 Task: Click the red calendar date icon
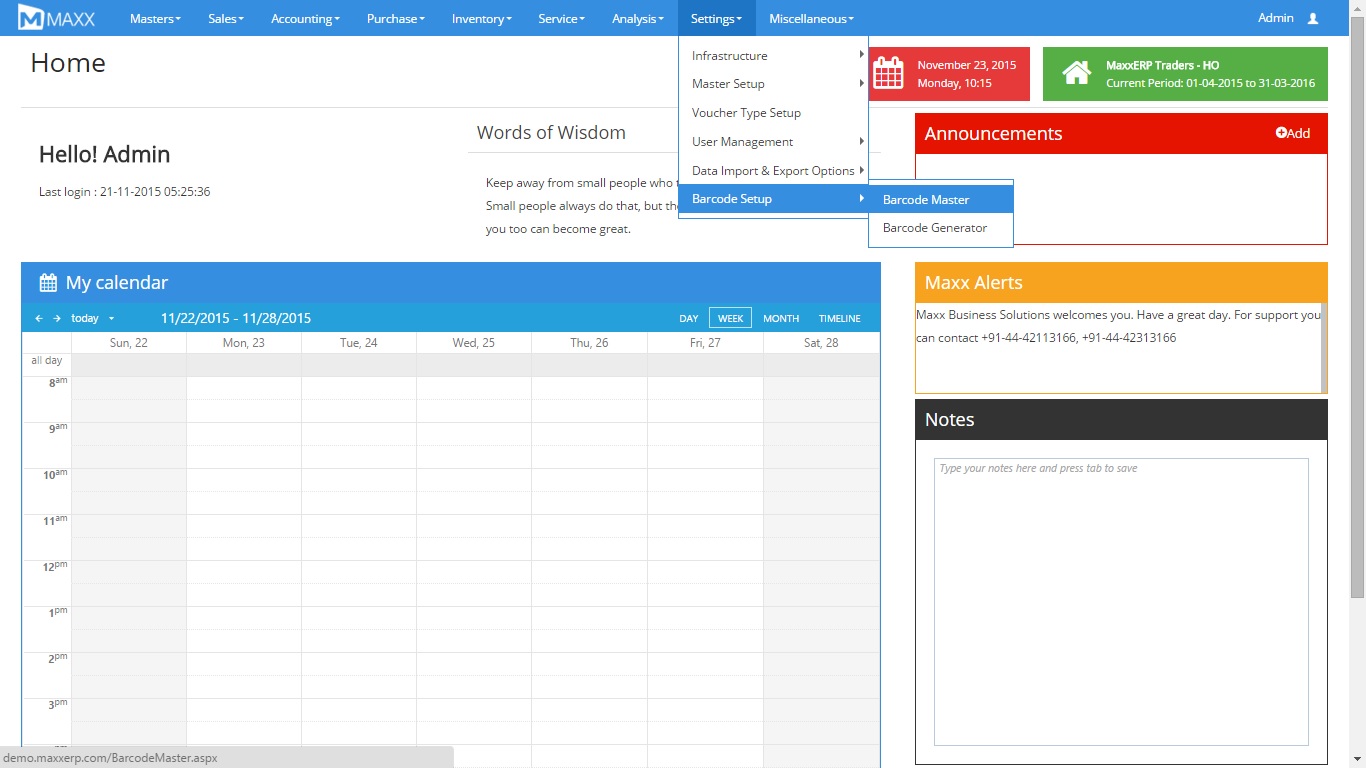click(x=888, y=74)
